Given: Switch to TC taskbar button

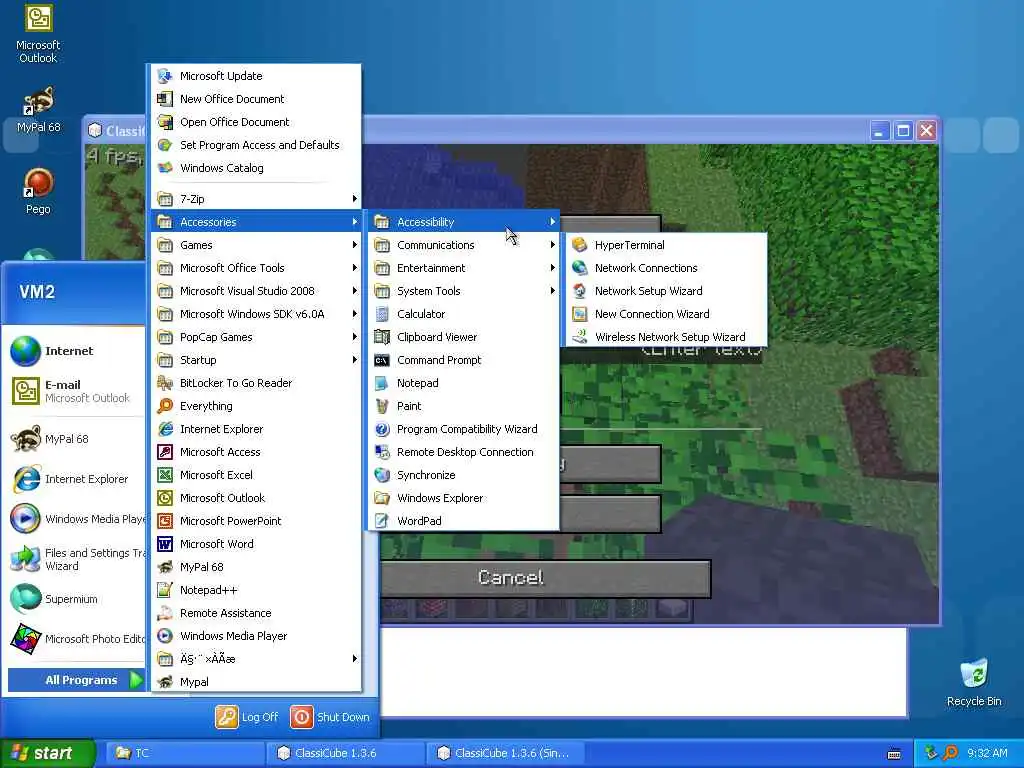Looking at the screenshot, I should (x=185, y=753).
